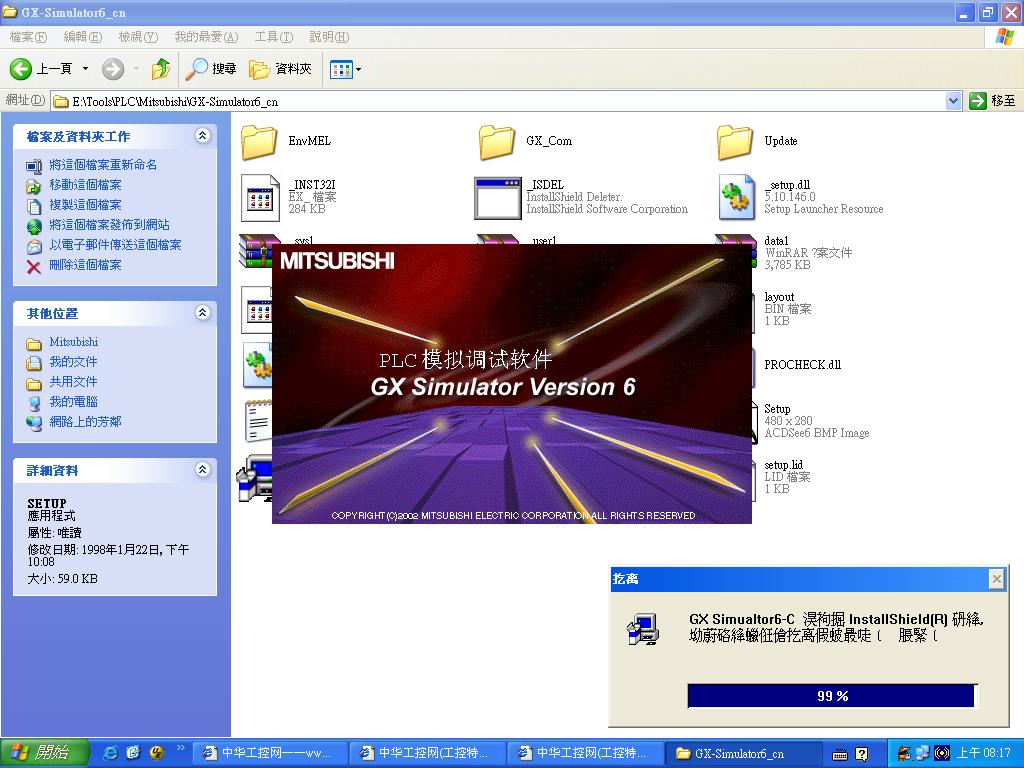Select the setup.lid file name
Image resolution: width=1024 pixels, height=768 pixels.
point(784,466)
